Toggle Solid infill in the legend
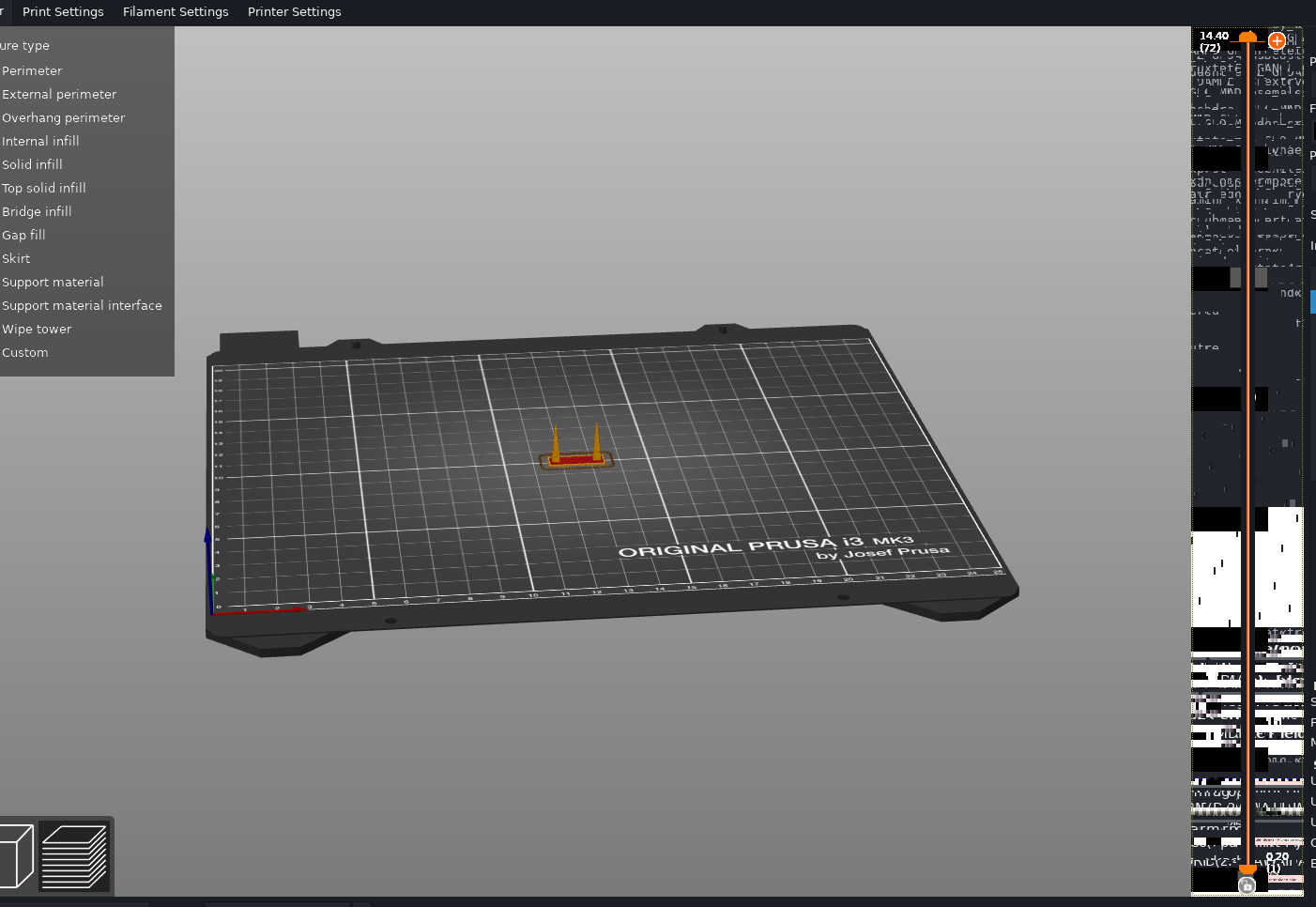 (32, 165)
